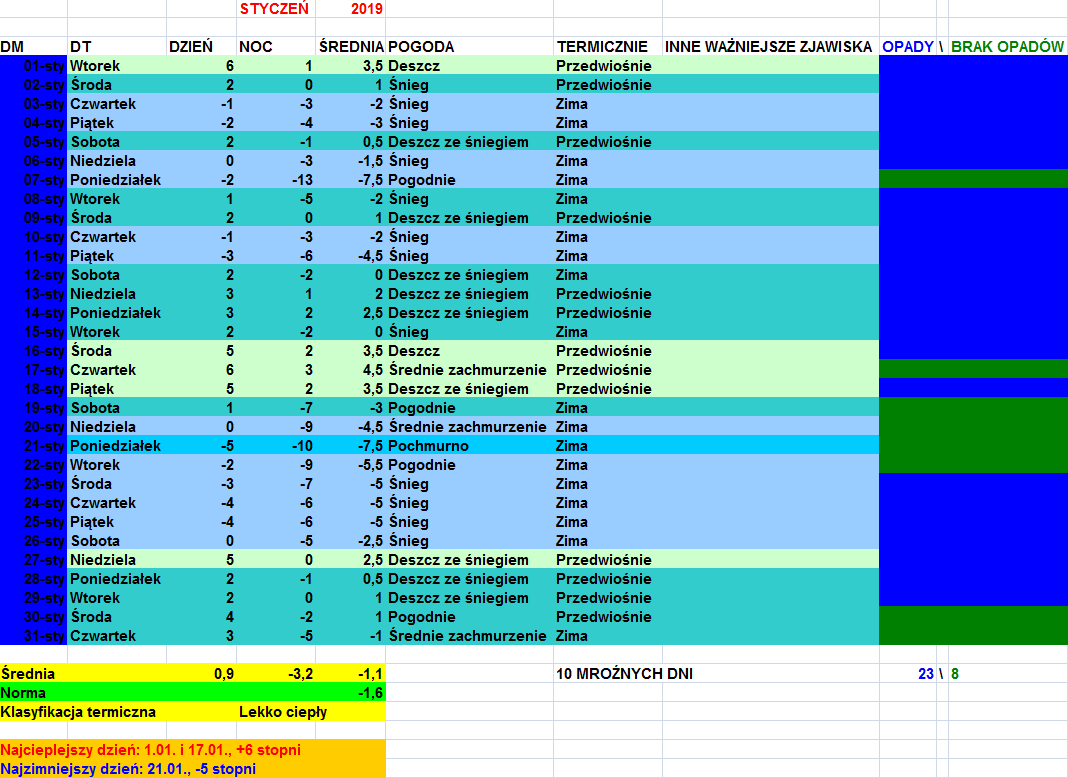Select the 2019 year cell
The height and width of the screenshot is (778, 1068).
367,8
